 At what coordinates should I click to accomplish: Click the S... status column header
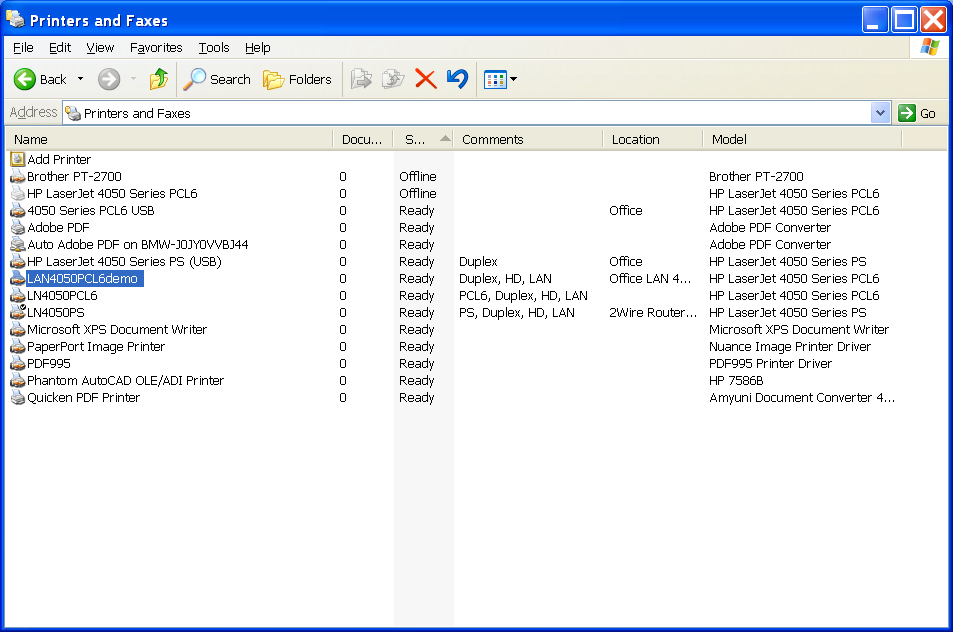424,139
